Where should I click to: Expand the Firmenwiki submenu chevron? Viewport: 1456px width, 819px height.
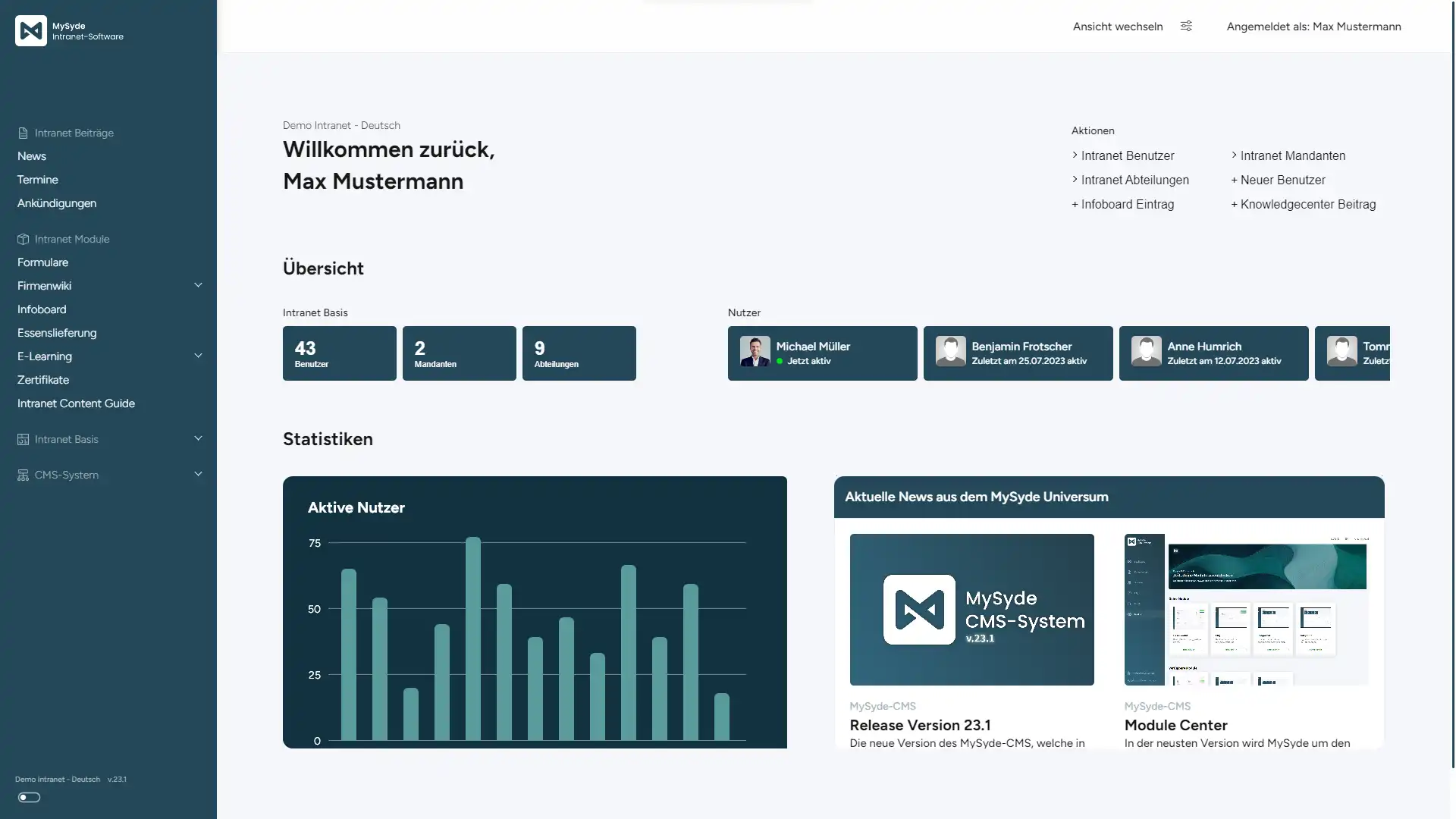coord(198,285)
